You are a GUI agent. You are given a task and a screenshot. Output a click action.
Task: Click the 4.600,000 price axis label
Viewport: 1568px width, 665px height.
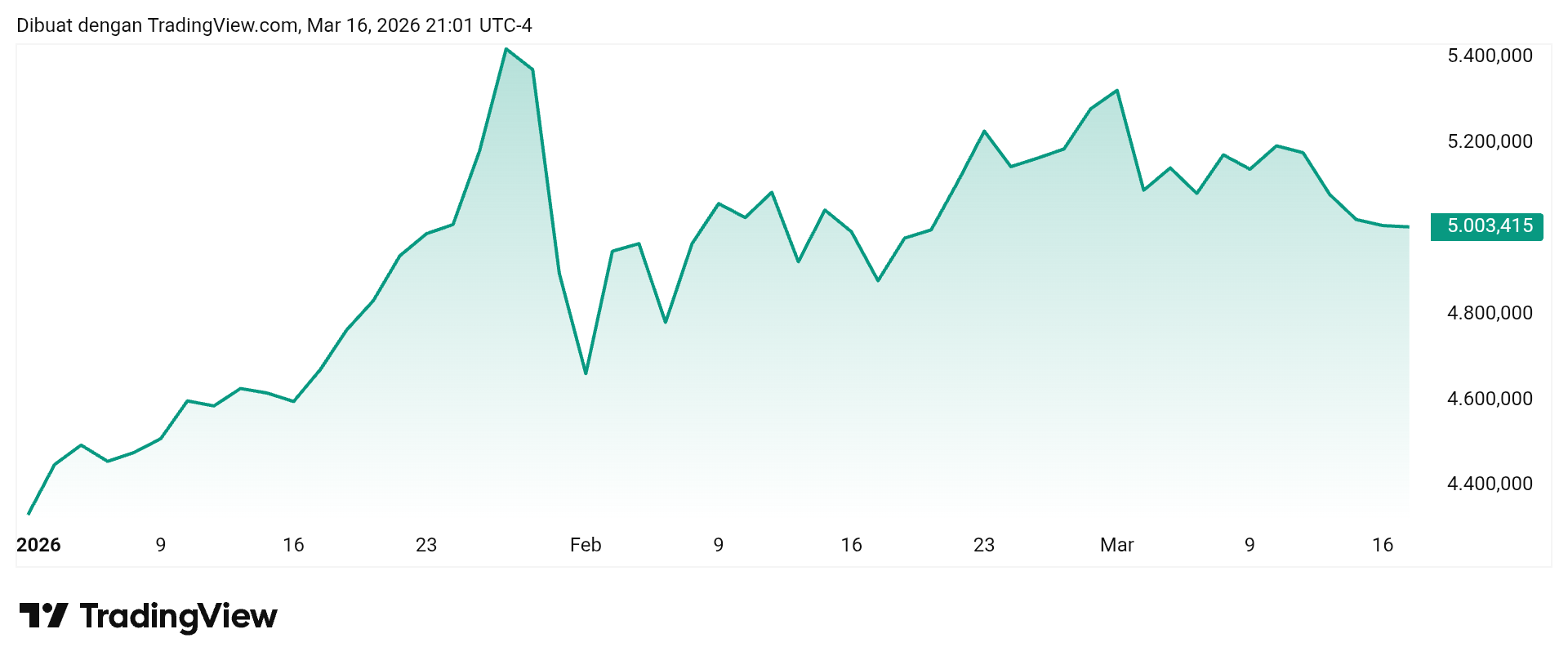pyautogui.click(x=1490, y=399)
